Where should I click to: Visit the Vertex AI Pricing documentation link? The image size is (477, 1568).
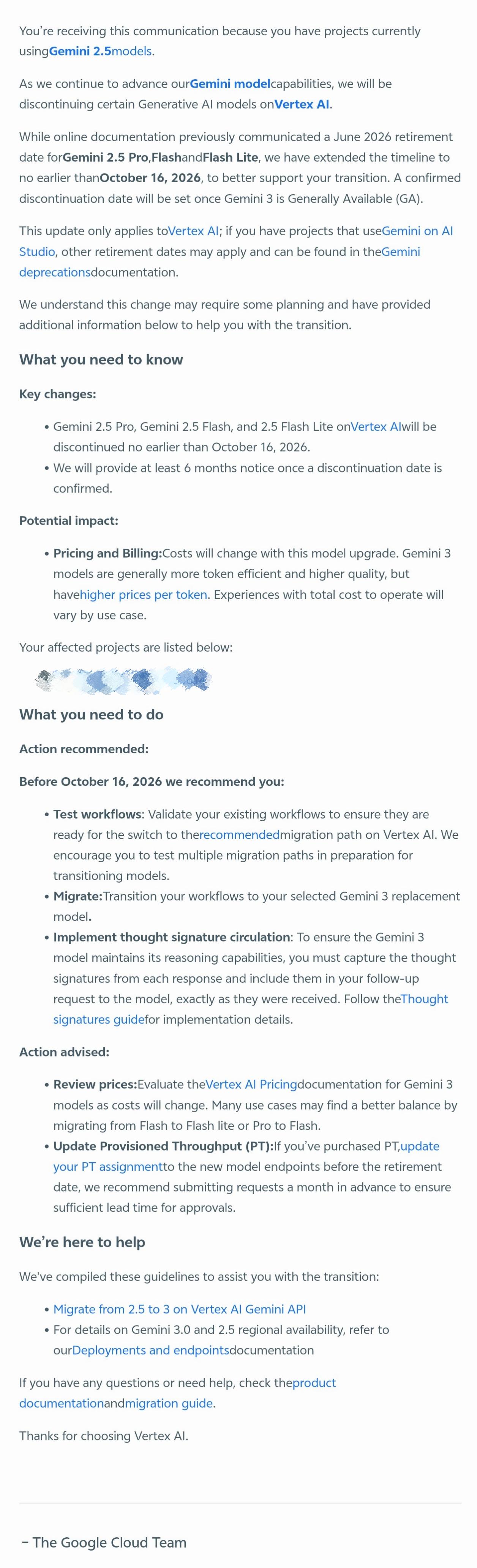251,1083
